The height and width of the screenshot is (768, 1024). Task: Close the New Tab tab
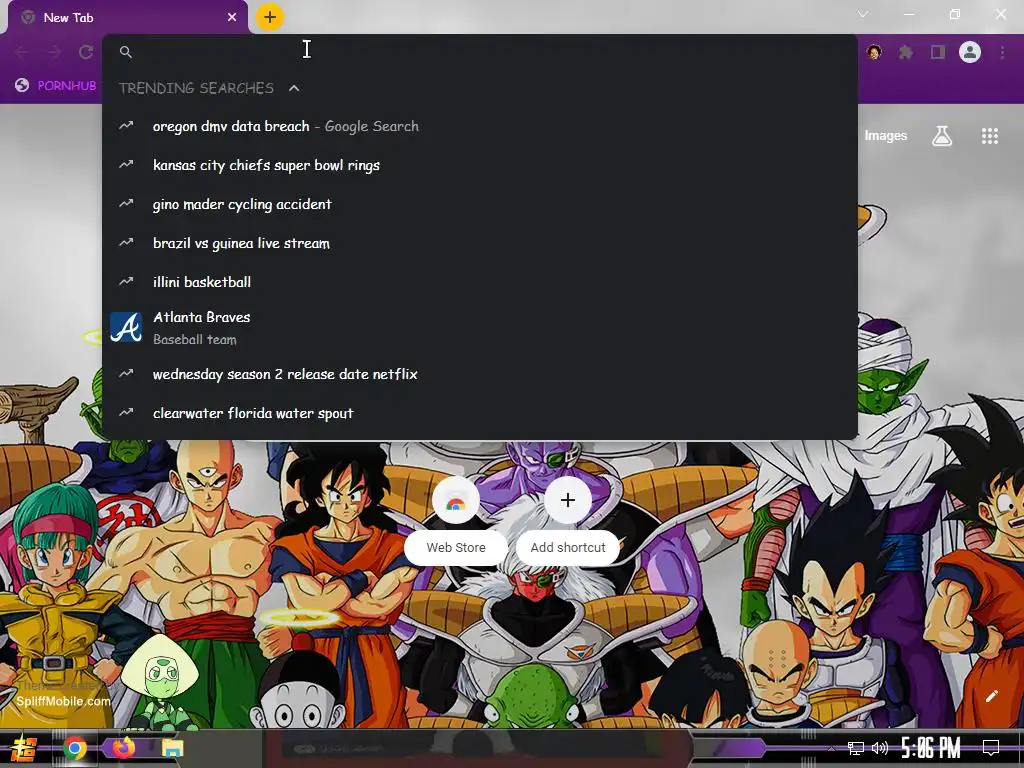(x=232, y=18)
